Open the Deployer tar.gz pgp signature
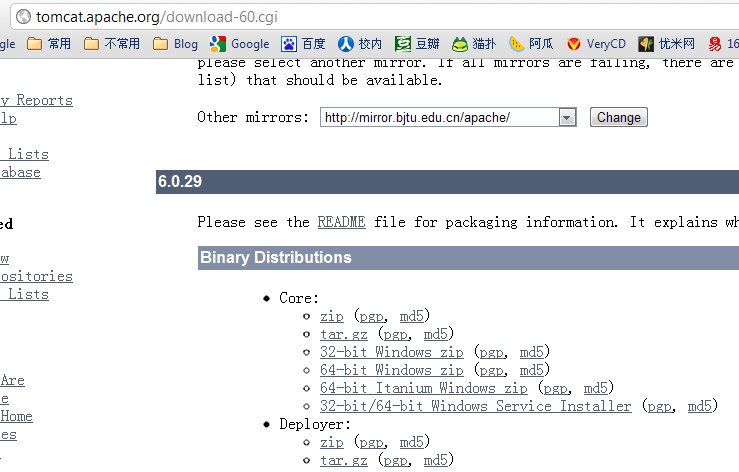The image size is (739, 472). click(397, 460)
